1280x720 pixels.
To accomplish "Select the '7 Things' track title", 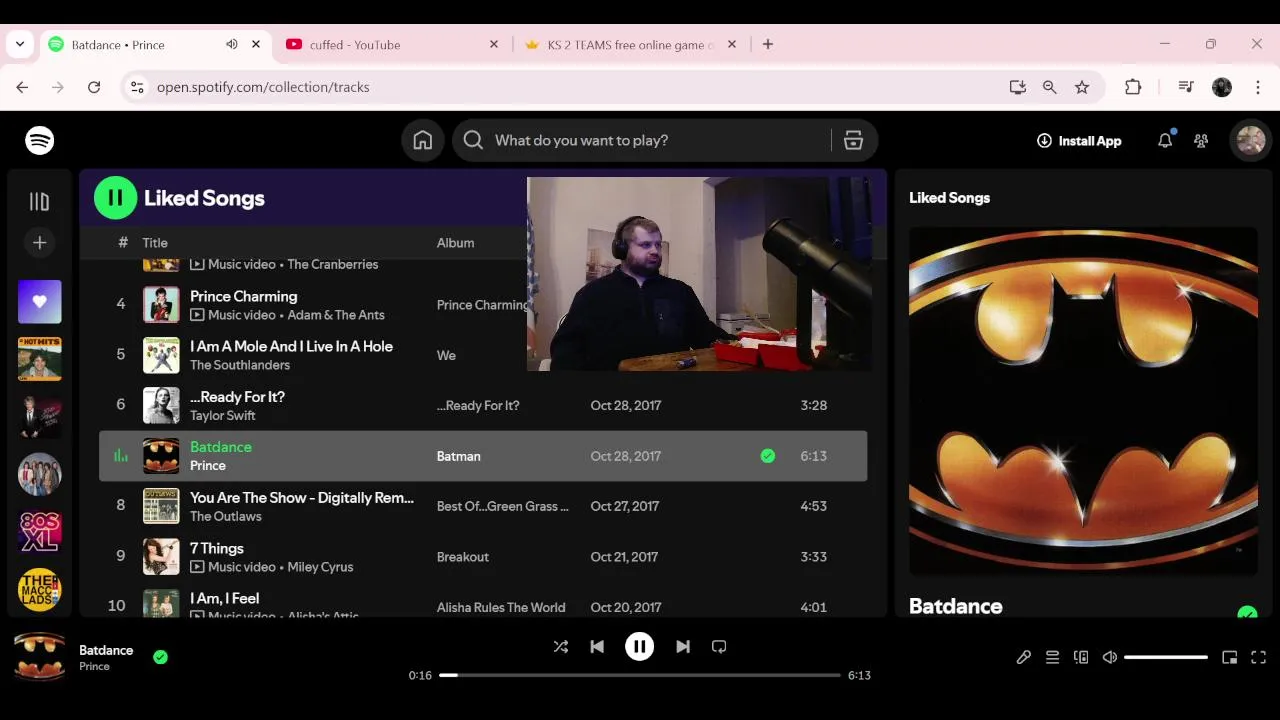I will click(x=217, y=548).
